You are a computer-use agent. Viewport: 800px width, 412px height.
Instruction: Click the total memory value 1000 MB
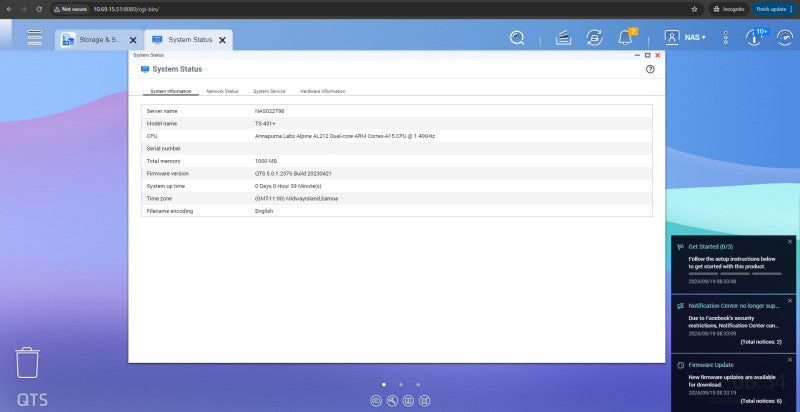click(266, 161)
